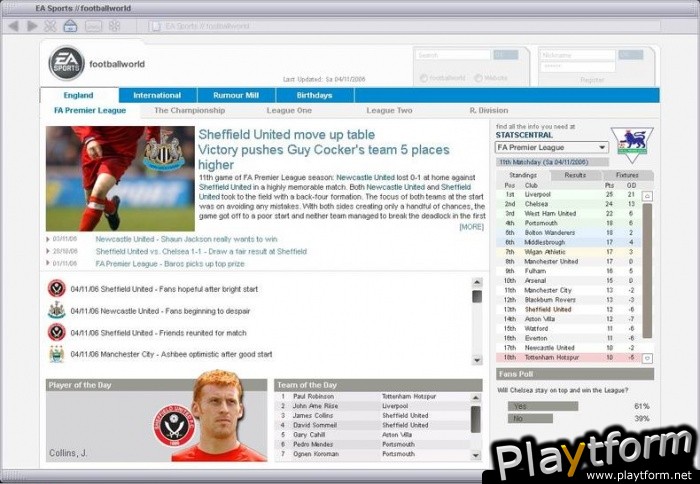The width and height of the screenshot is (700, 484).
Task: Click the greyed-out mail icon in toolbar
Action: (93, 26)
